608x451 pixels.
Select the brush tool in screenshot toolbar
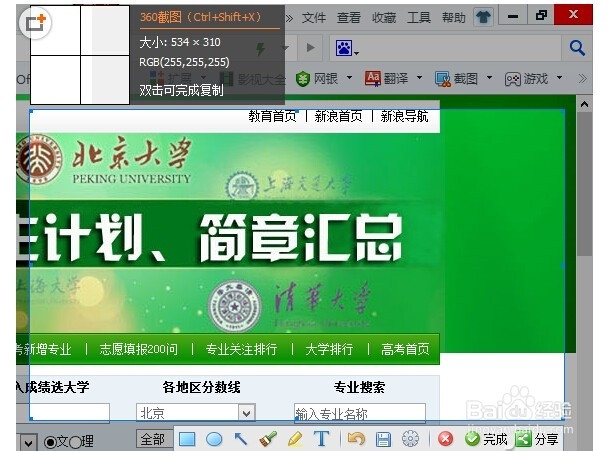click(268, 439)
